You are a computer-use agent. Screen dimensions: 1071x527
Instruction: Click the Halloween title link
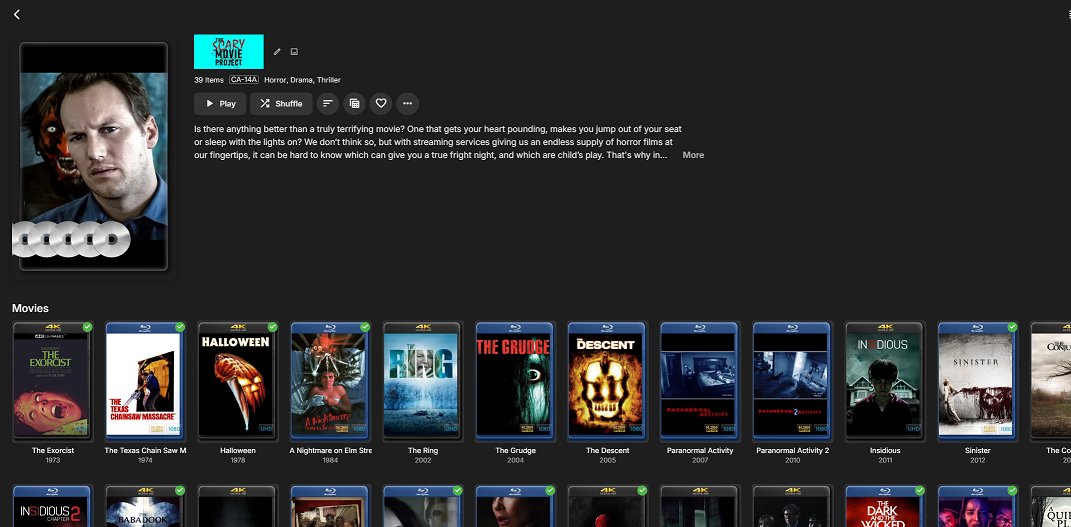(238, 451)
